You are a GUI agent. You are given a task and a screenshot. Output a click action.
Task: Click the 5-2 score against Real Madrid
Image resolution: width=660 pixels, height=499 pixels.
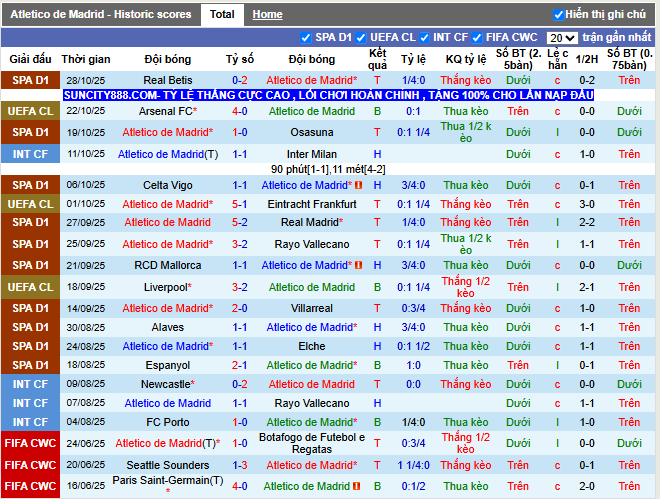(x=240, y=223)
